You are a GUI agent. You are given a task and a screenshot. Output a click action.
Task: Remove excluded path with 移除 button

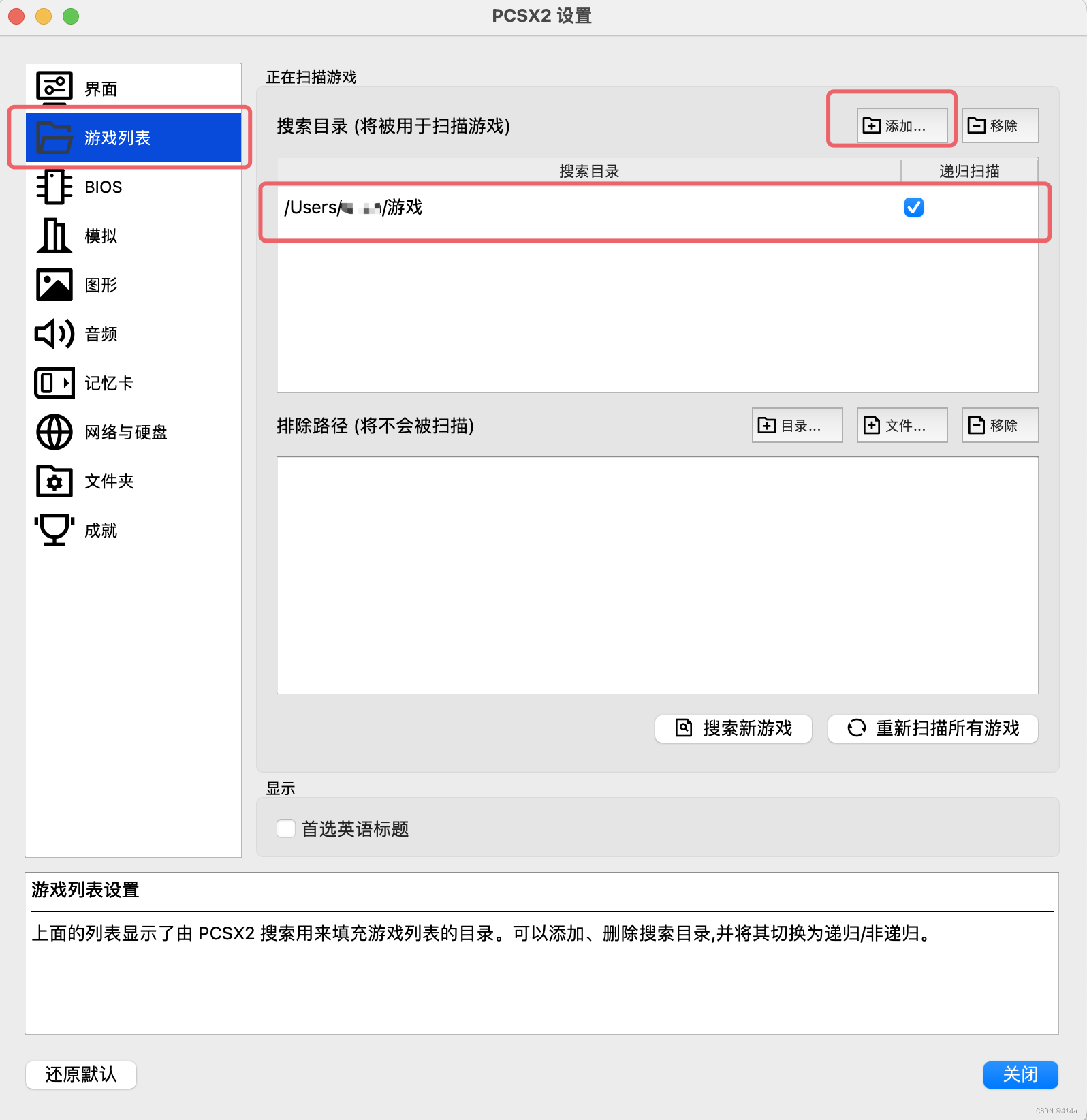tap(1000, 425)
